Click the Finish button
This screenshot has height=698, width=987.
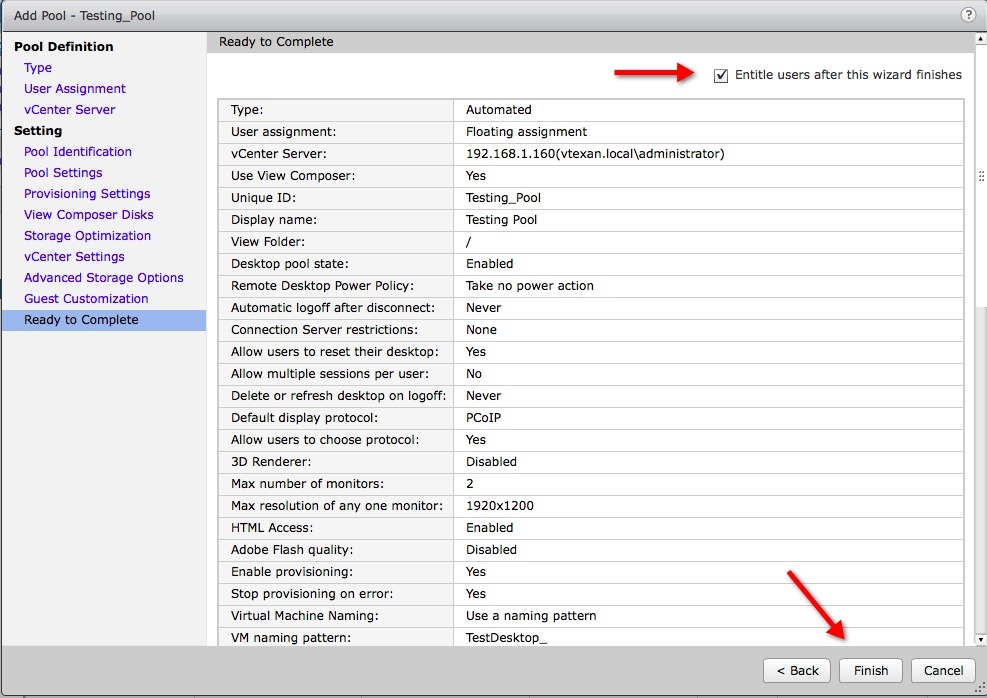[x=870, y=670]
